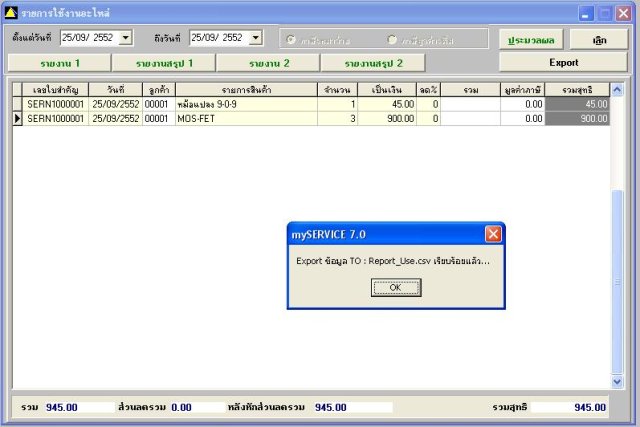
Task: Switch to รายงานสรุป 2 summary tab
Action: pos(373,63)
